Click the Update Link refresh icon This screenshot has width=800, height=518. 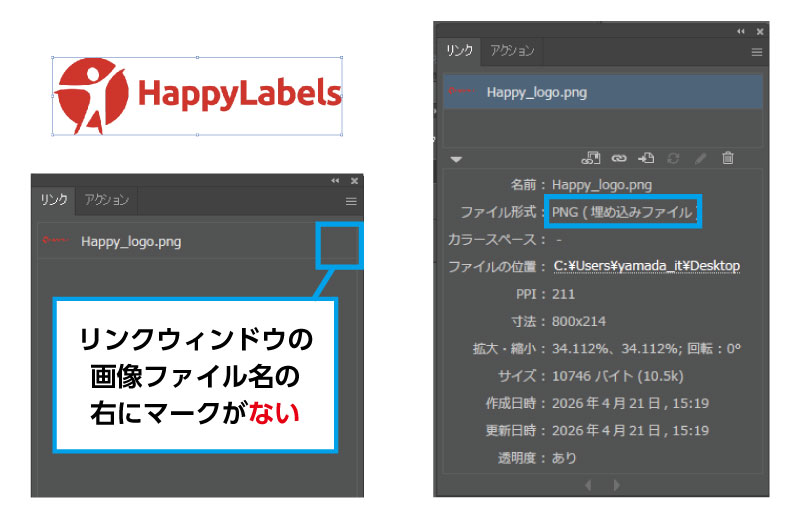click(673, 158)
